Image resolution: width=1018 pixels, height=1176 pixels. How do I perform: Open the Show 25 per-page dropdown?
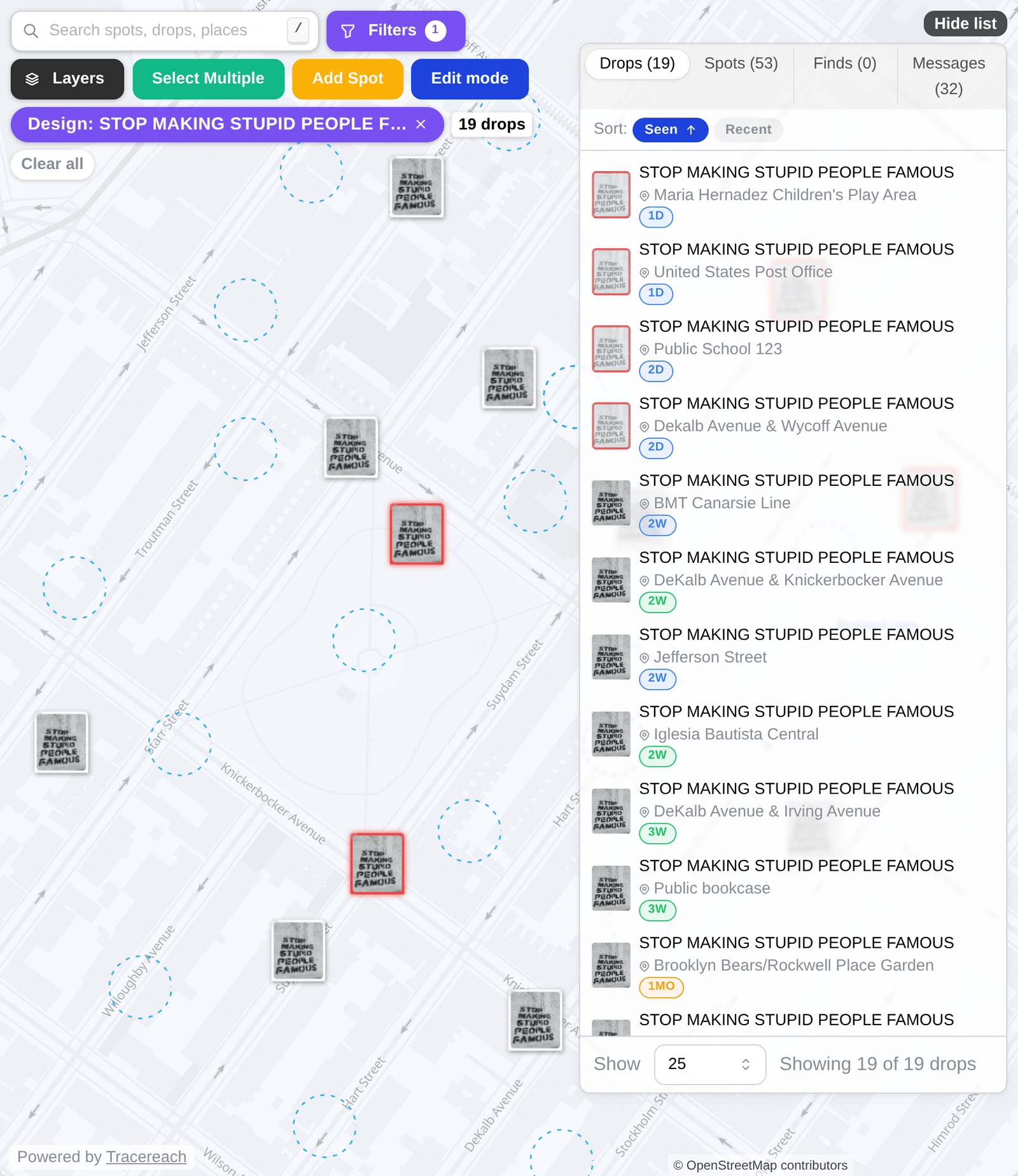click(x=709, y=1064)
